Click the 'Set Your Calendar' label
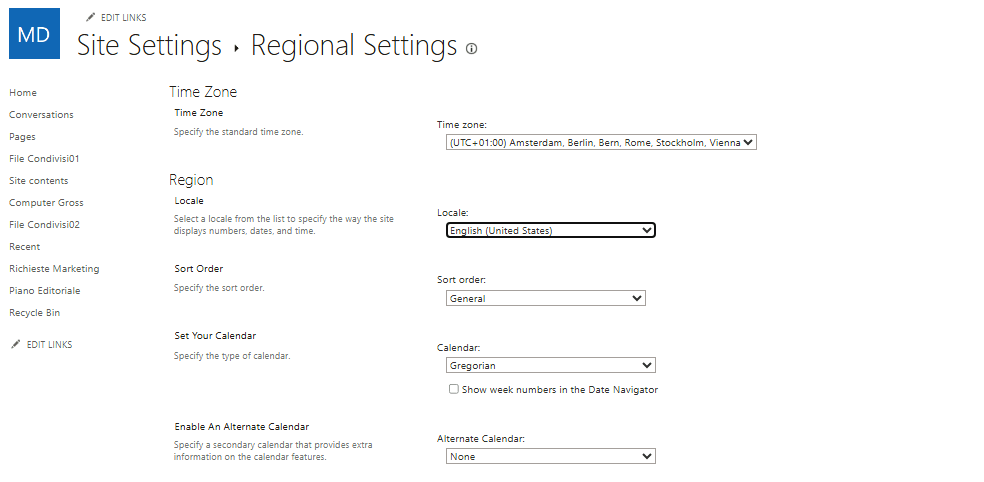Viewport: 984px width, 482px height. tap(215, 336)
